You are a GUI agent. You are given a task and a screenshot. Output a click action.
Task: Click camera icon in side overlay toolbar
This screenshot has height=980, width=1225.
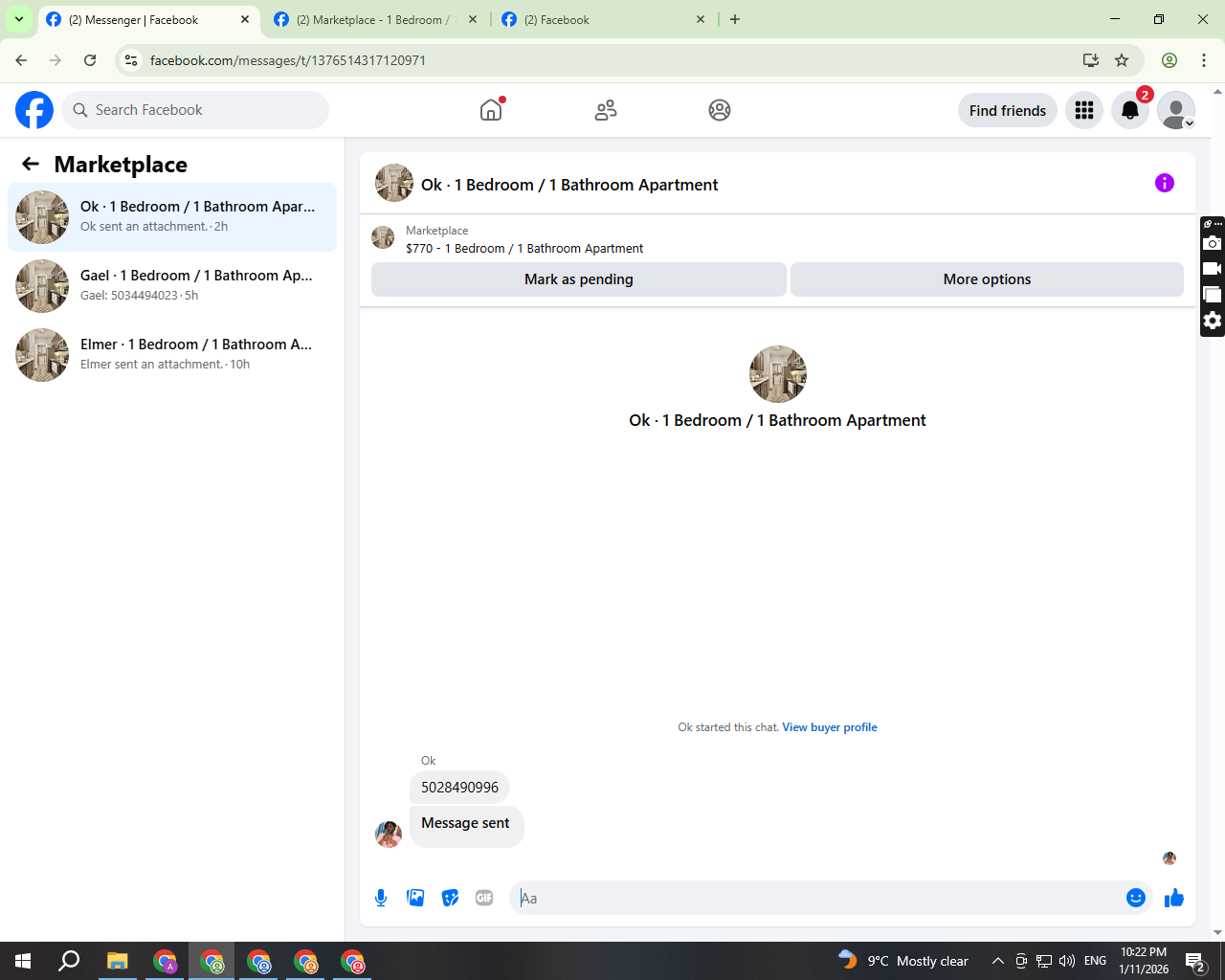click(1213, 243)
